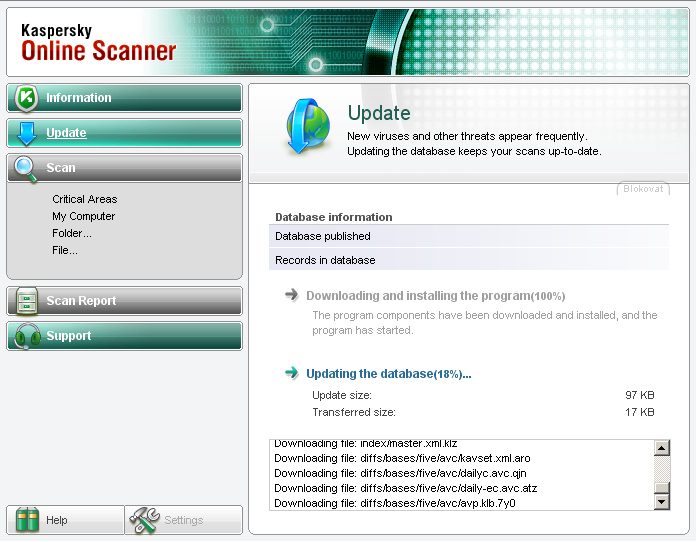Select log line daily-ec.avc.atz
The image size is (696, 542).
[406, 488]
